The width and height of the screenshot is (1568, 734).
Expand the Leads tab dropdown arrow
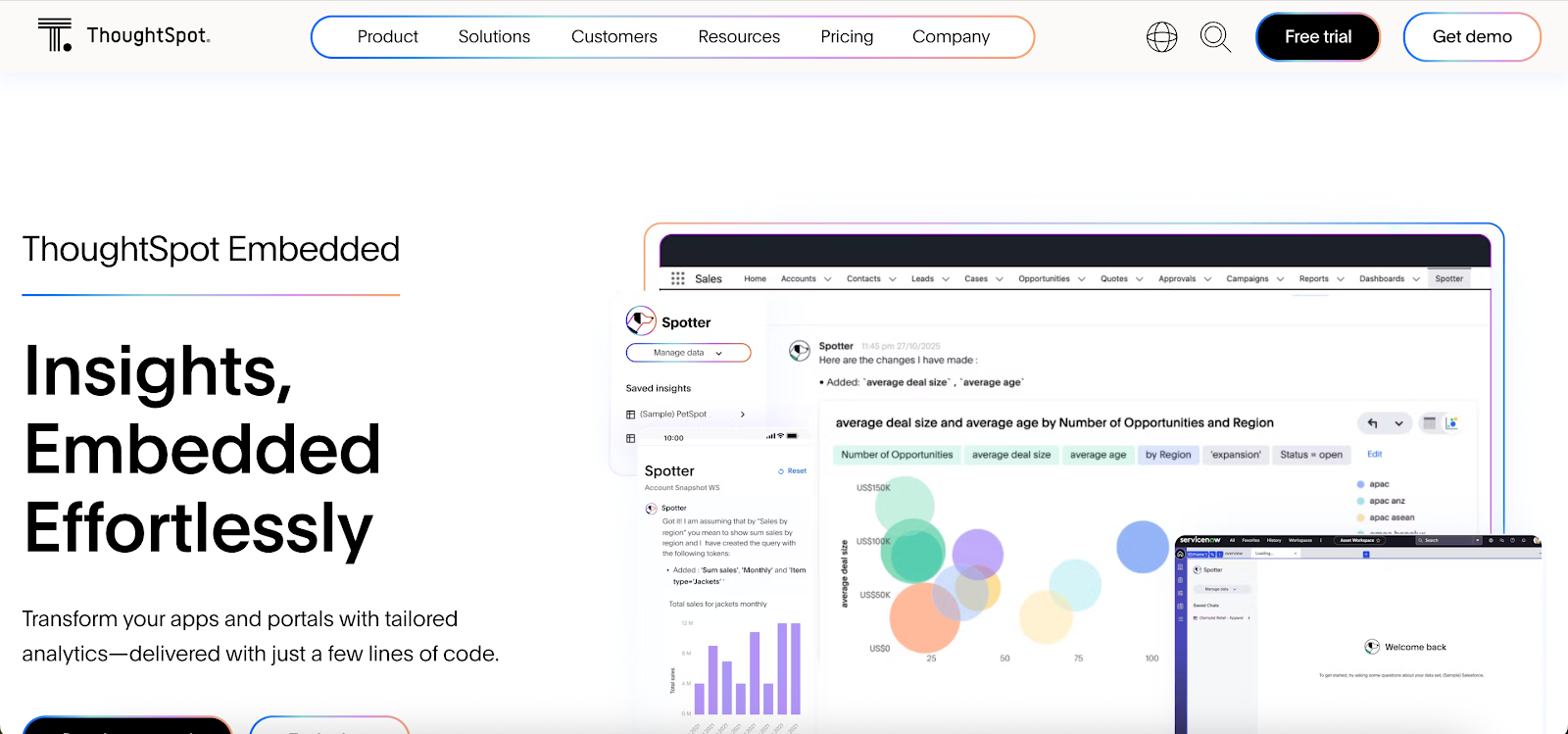(946, 279)
